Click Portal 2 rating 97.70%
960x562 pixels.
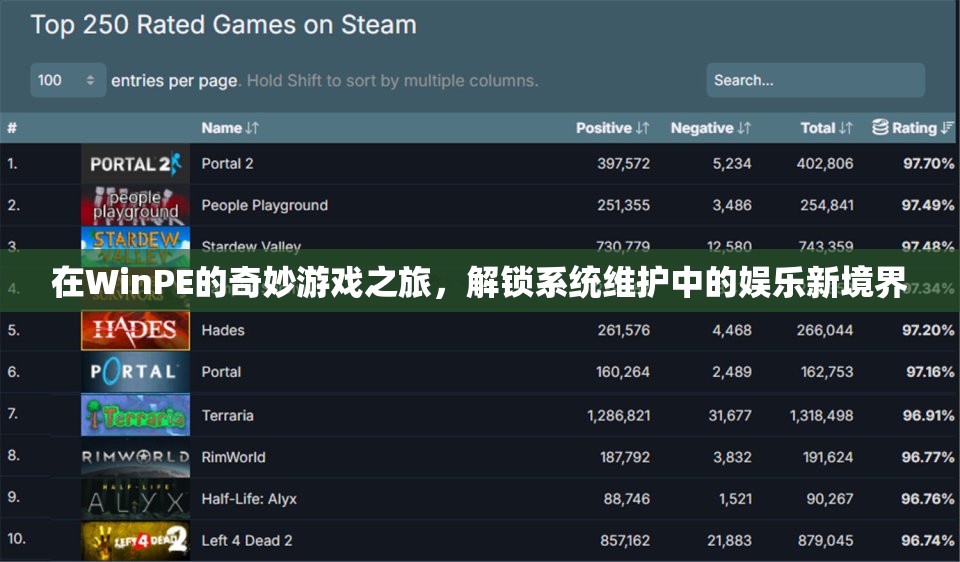(928, 163)
